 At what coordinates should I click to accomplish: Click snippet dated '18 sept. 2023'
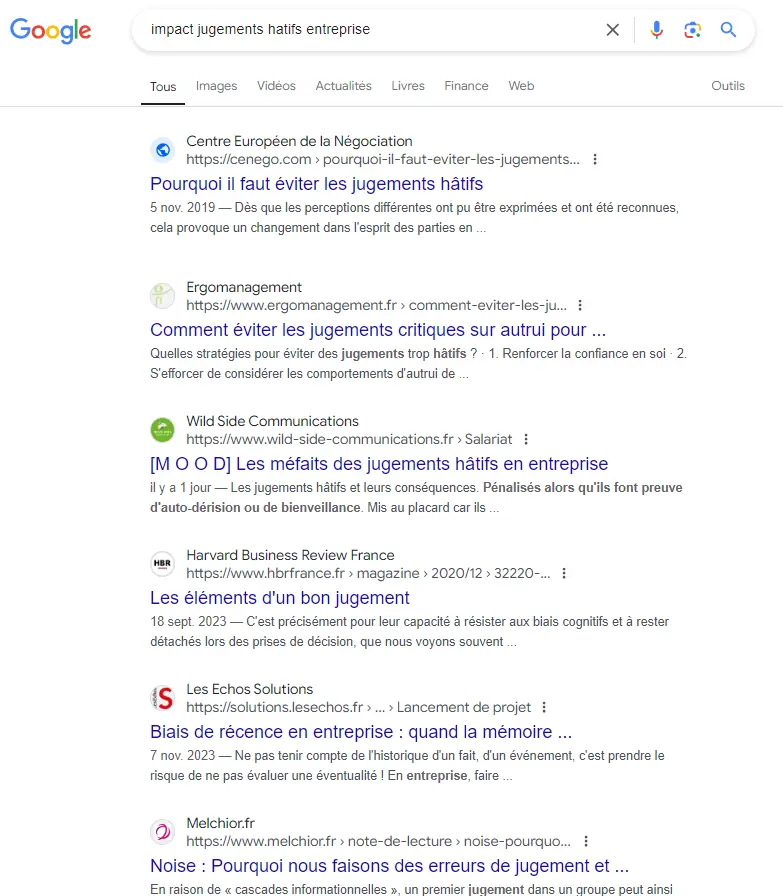coord(409,631)
